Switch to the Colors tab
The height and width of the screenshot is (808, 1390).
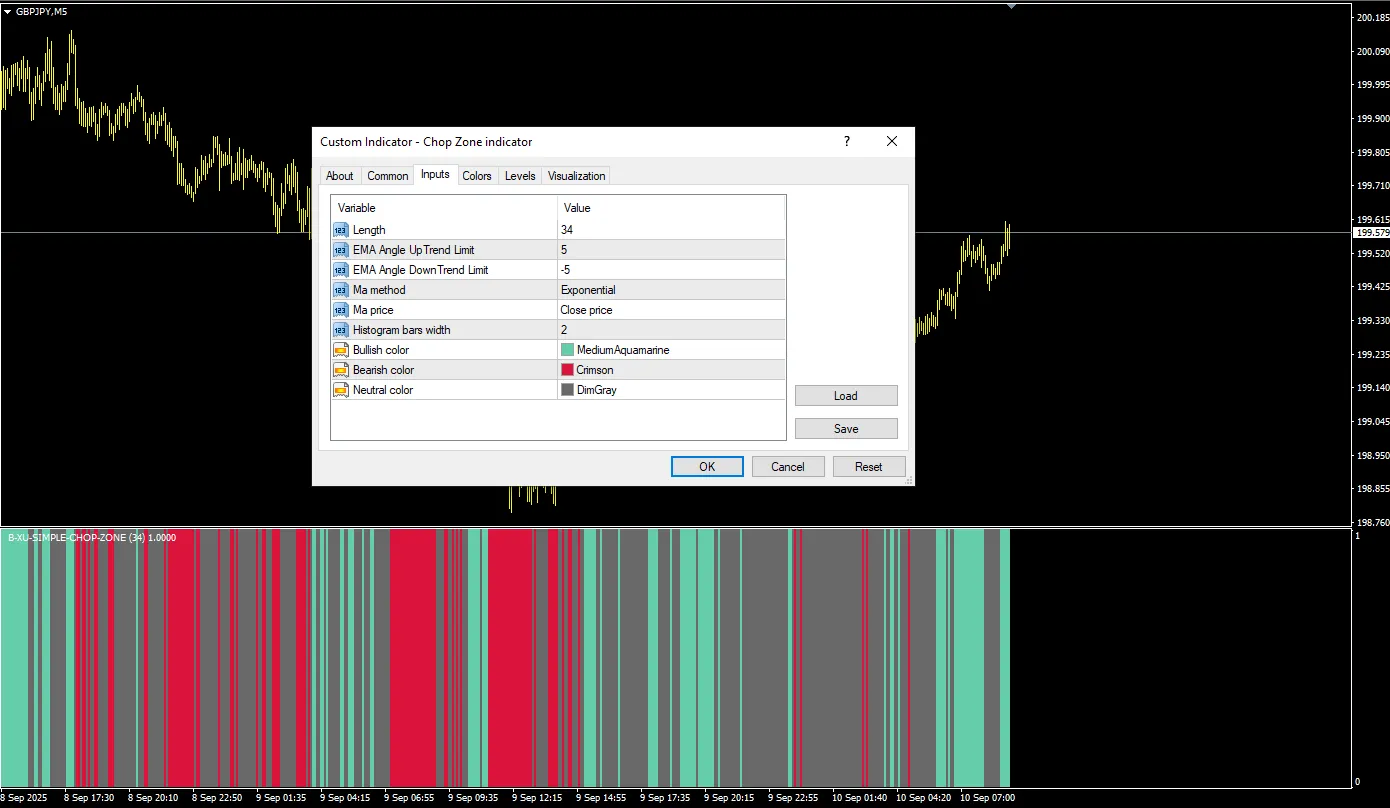(477, 176)
